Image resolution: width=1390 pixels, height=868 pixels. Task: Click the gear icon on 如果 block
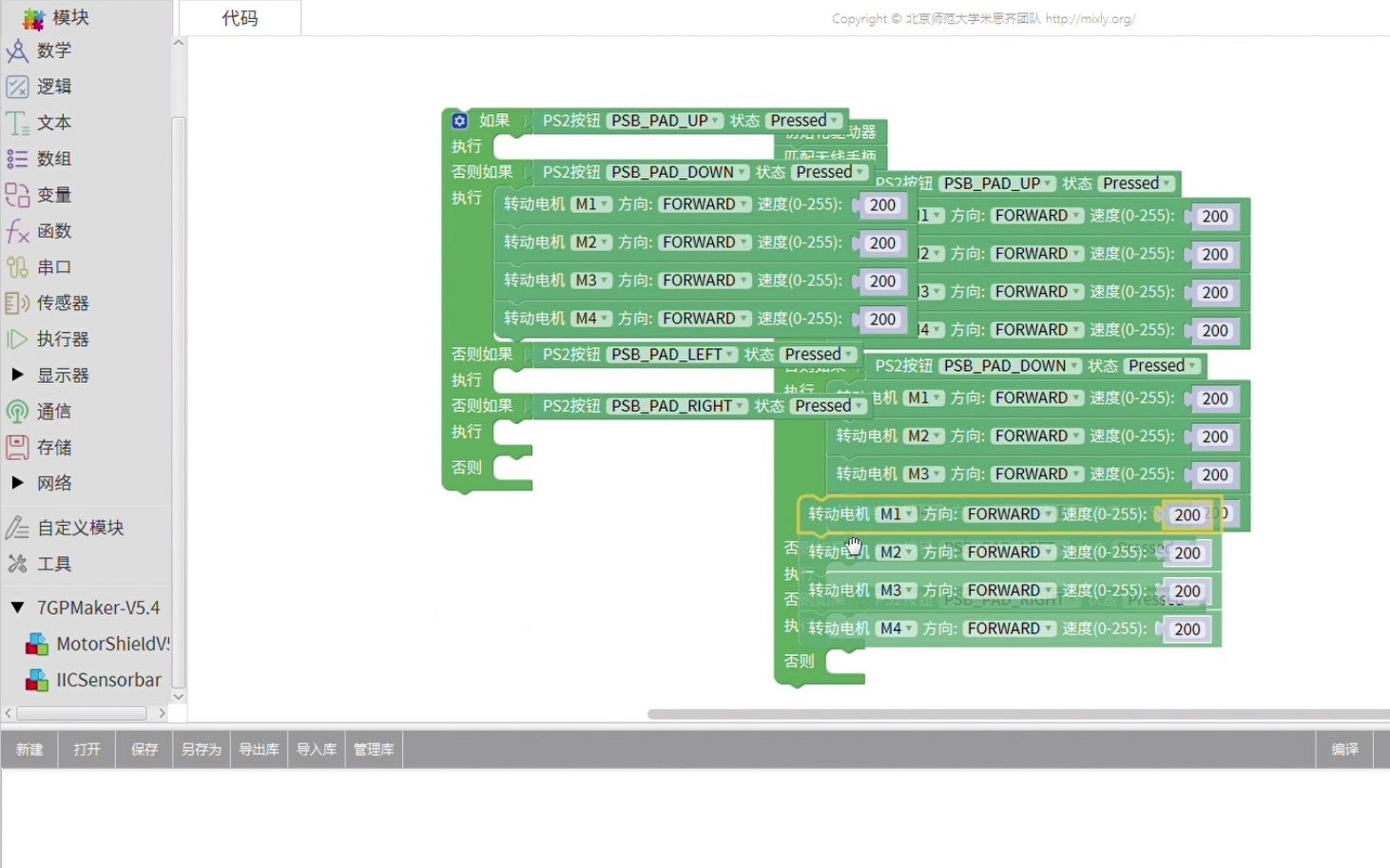point(460,121)
